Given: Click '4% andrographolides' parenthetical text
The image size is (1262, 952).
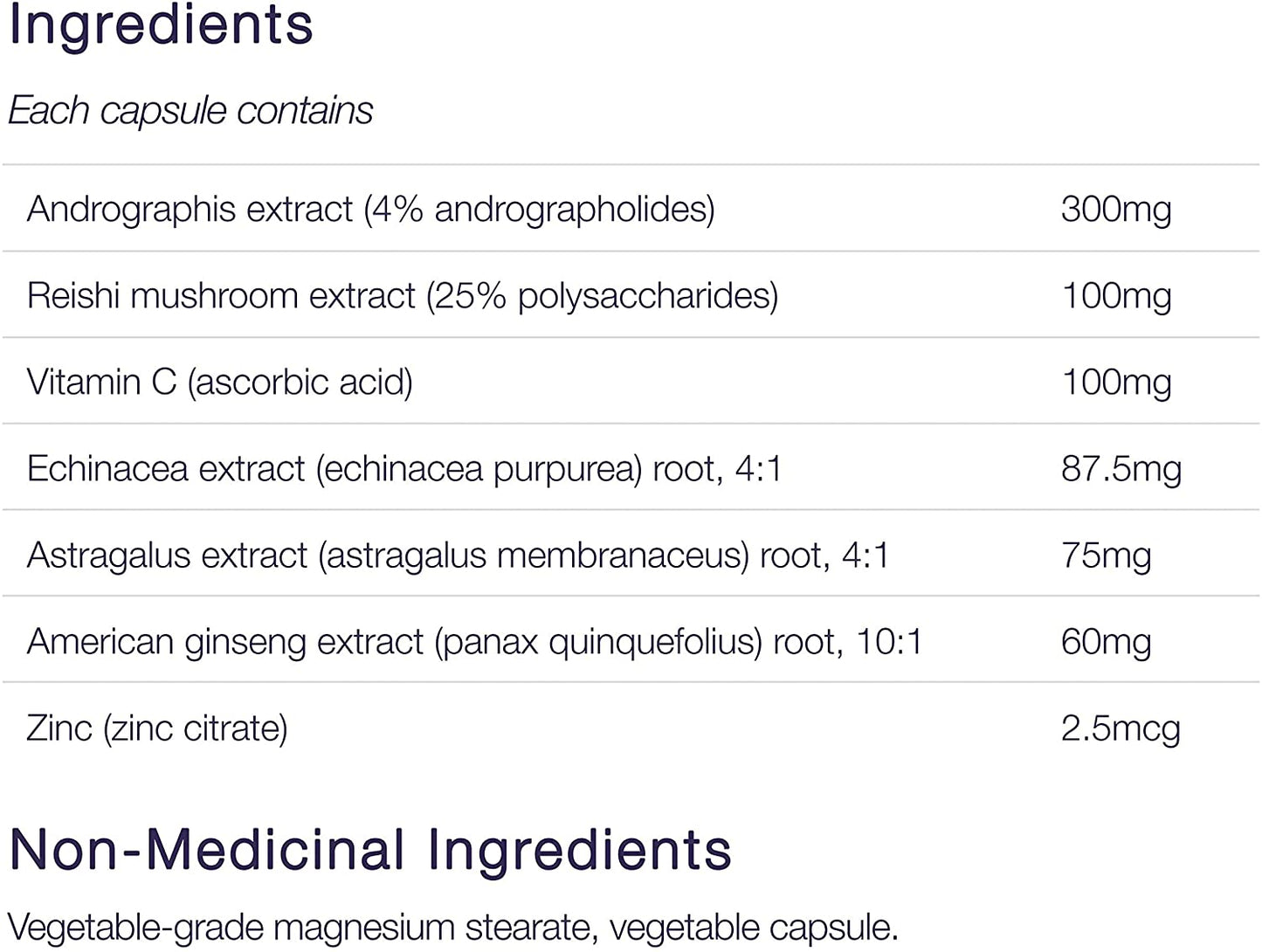Looking at the screenshot, I should click(540, 210).
